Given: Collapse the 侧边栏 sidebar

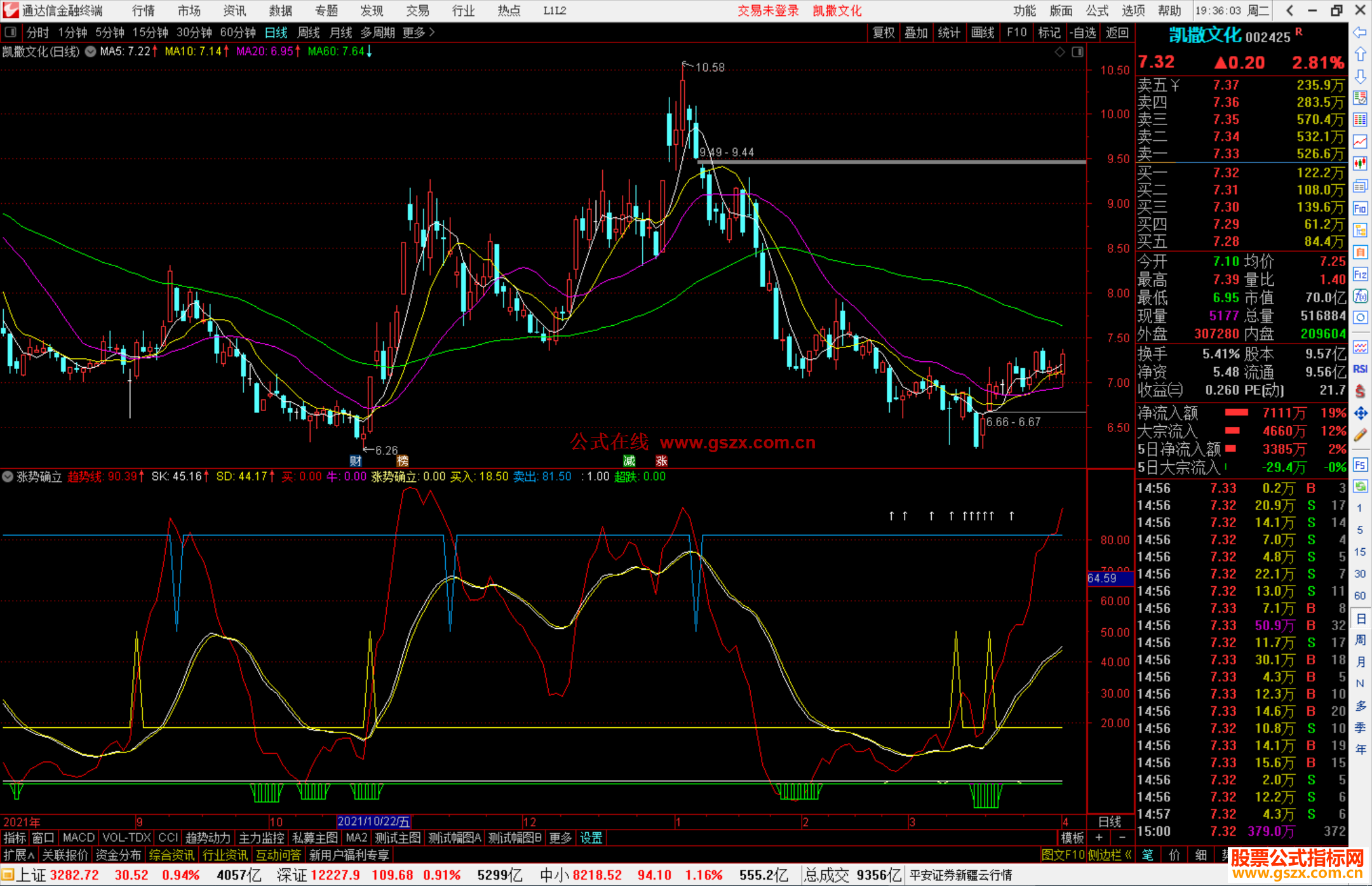Looking at the screenshot, I should pyautogui.click(x=1110, y=856).
